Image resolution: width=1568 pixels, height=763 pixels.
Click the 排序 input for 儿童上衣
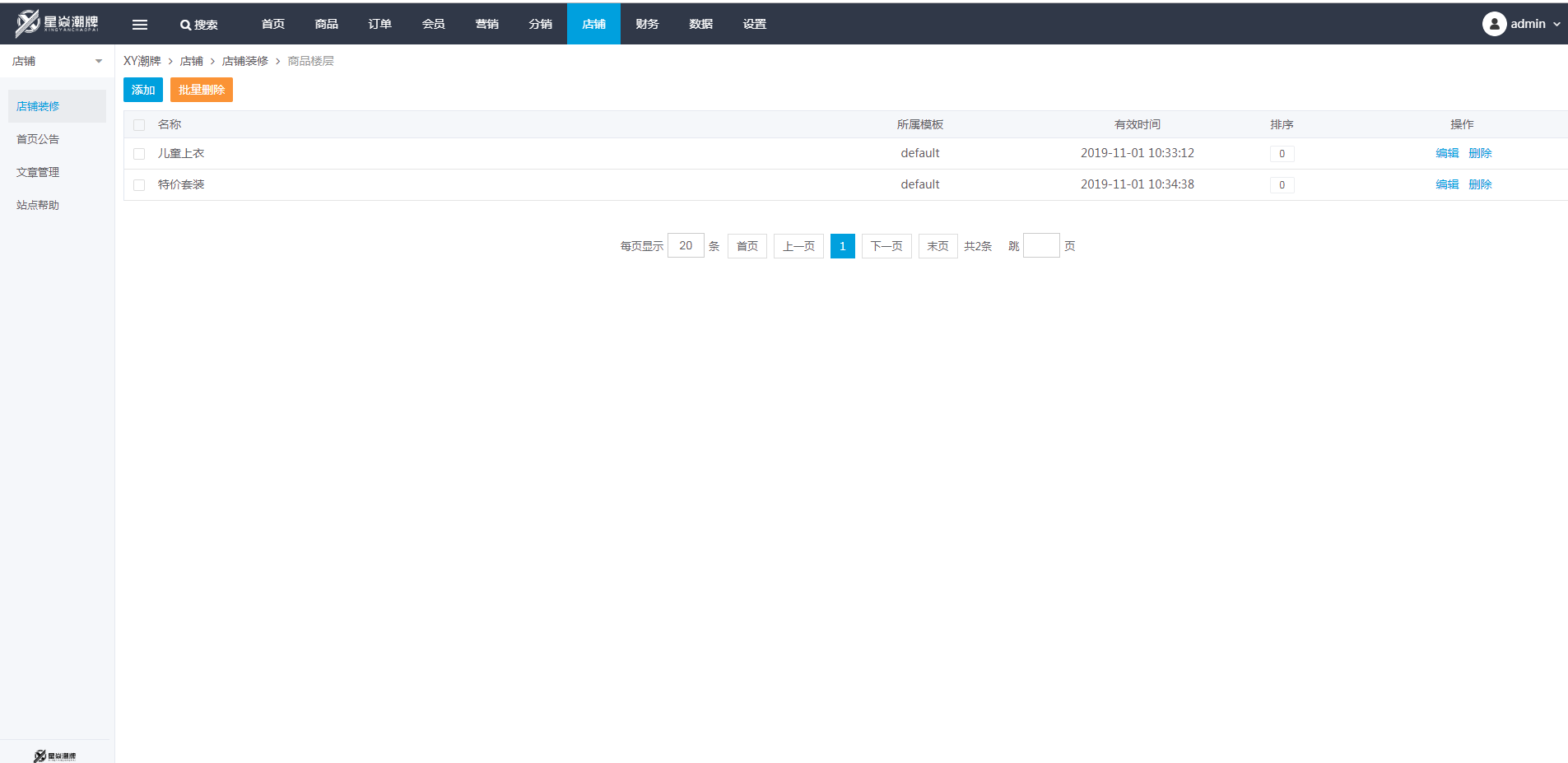click(1282, 154)
